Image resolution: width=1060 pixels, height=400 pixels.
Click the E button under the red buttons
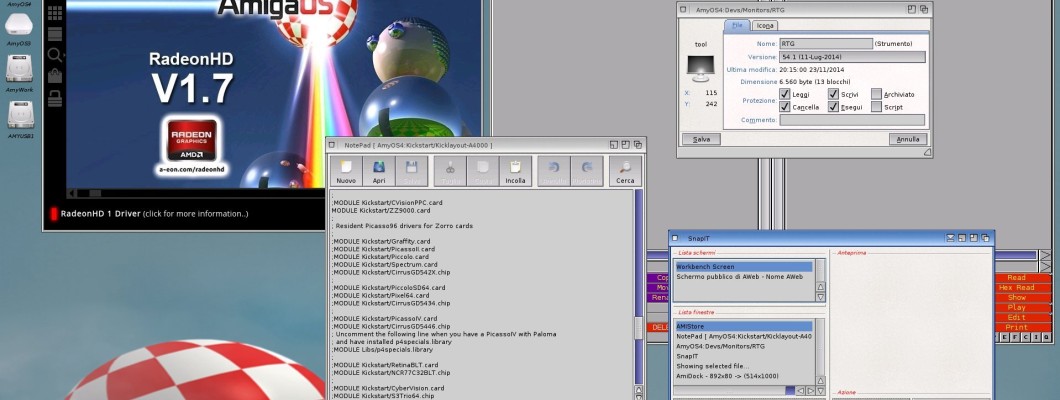[x=1005, y=336]
